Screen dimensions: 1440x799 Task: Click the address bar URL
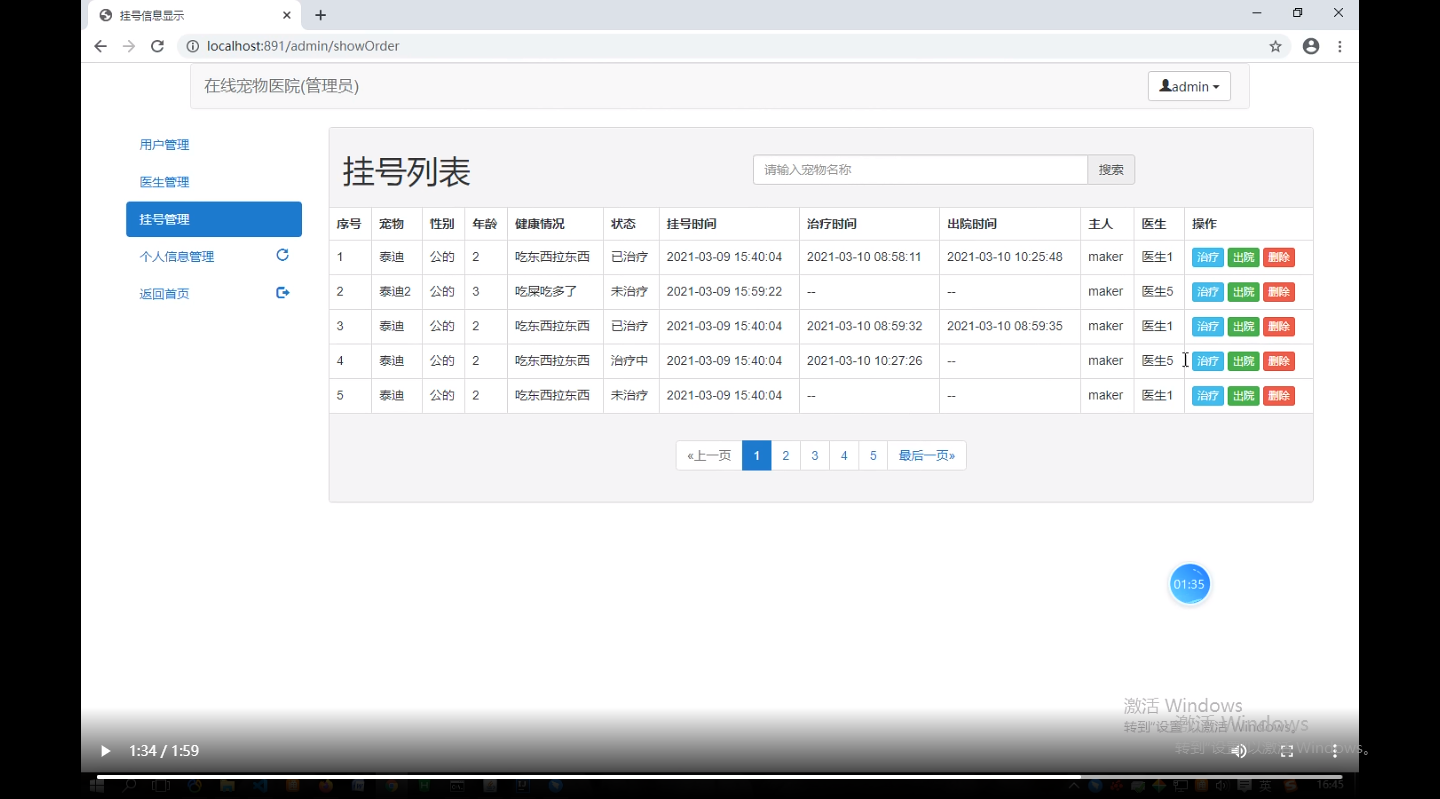click(x=303, y=46)
